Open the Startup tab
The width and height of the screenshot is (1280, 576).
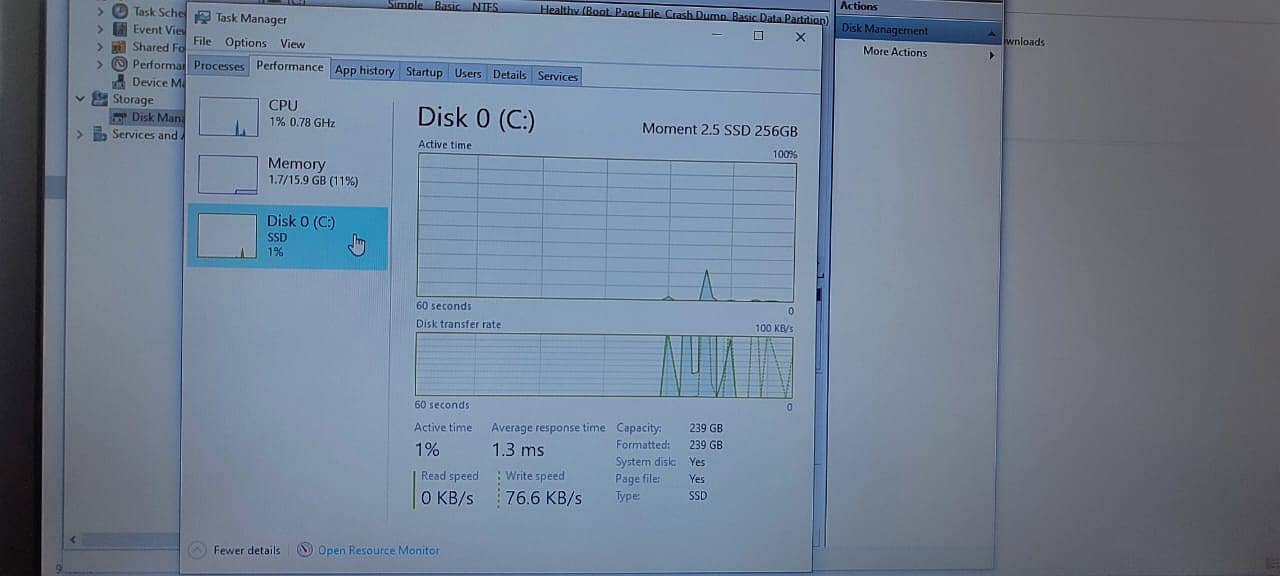(424, 73)
